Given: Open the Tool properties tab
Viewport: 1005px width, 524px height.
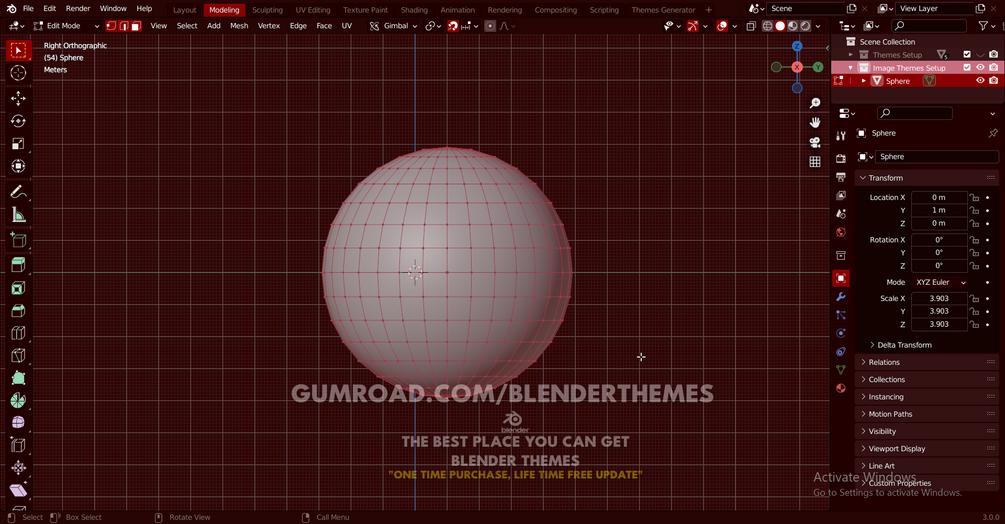Looking at the screenshot, I should coord(841,135).
